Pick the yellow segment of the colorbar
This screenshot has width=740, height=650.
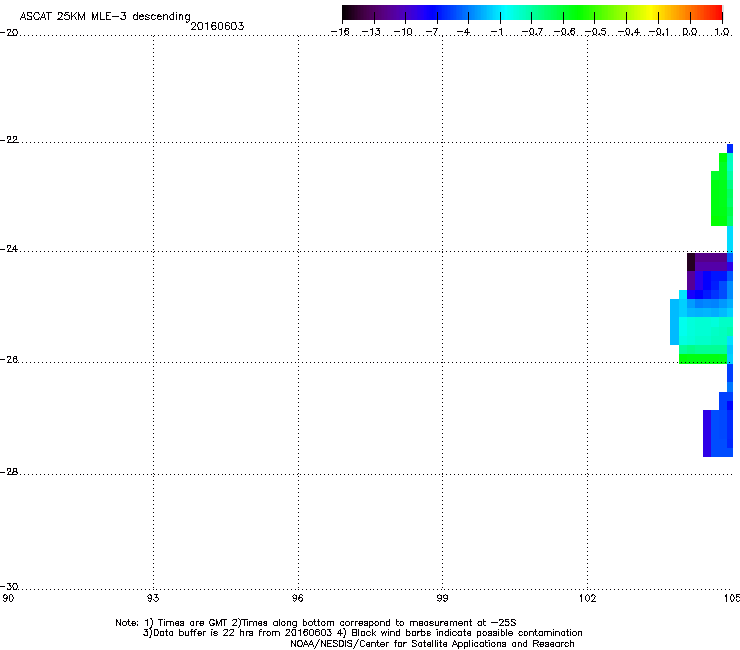pos(651,13)
